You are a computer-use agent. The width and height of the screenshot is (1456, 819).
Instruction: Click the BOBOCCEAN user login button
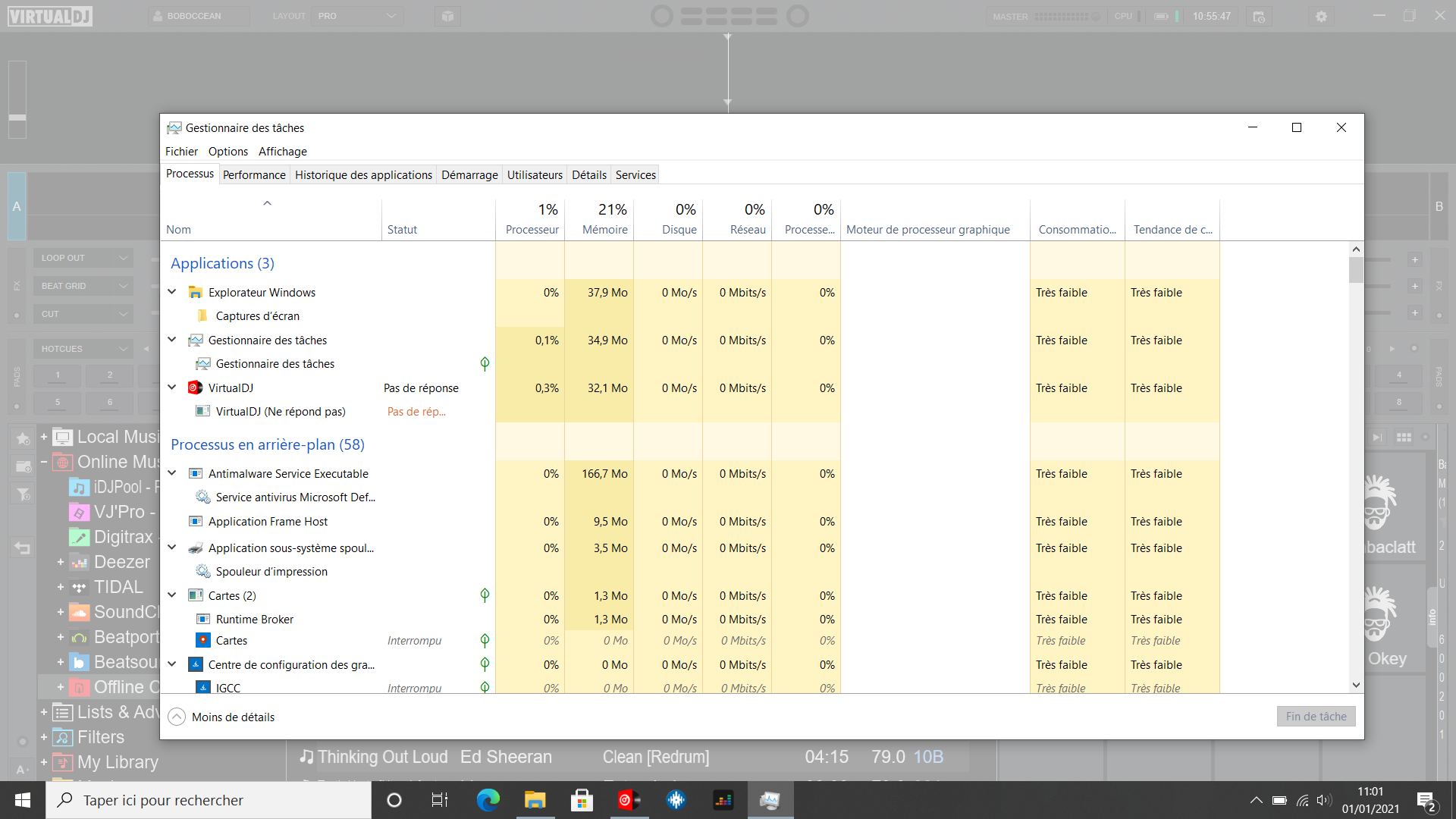[199, 16]
